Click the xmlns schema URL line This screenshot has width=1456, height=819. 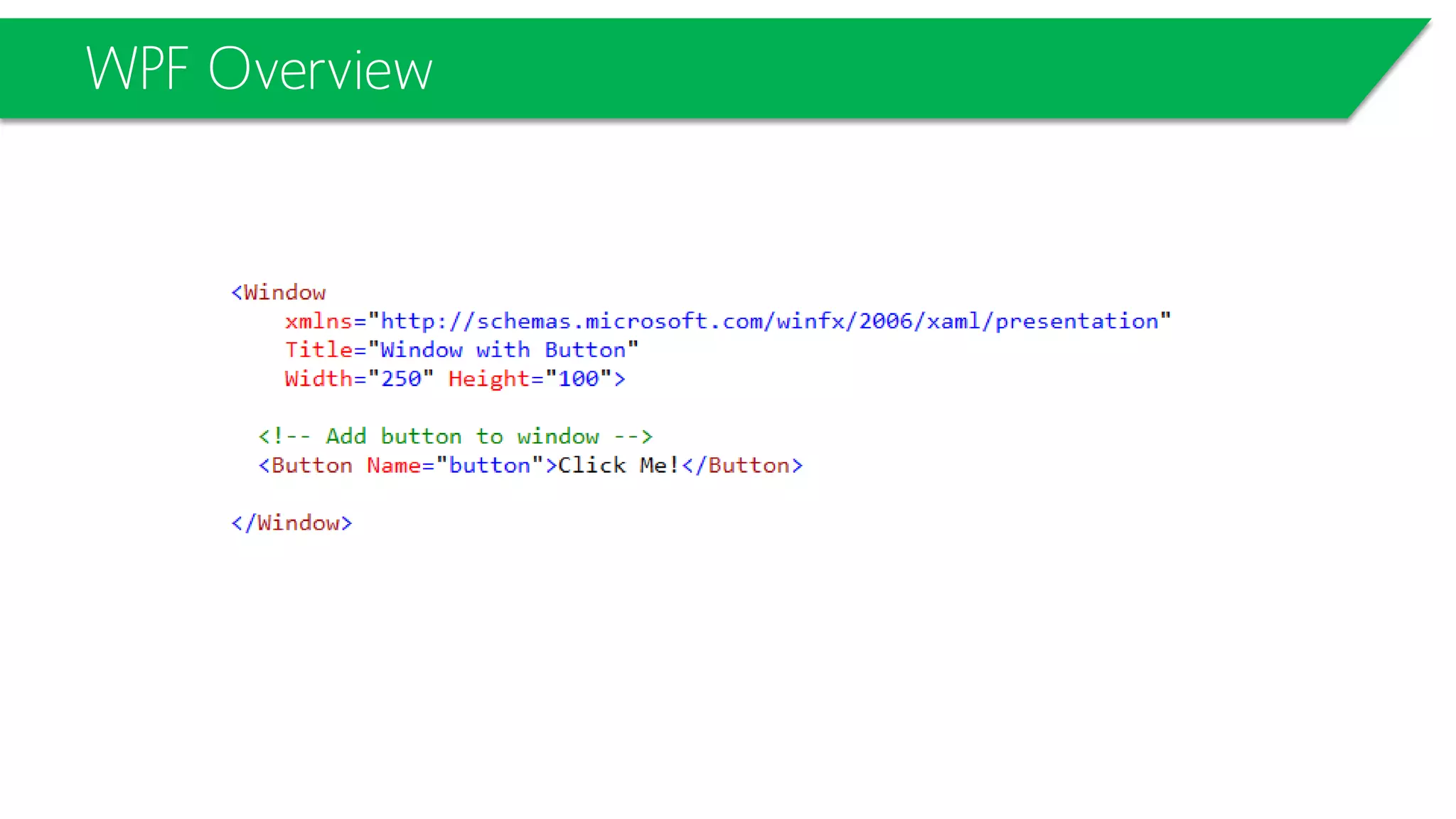click(727, 321)
